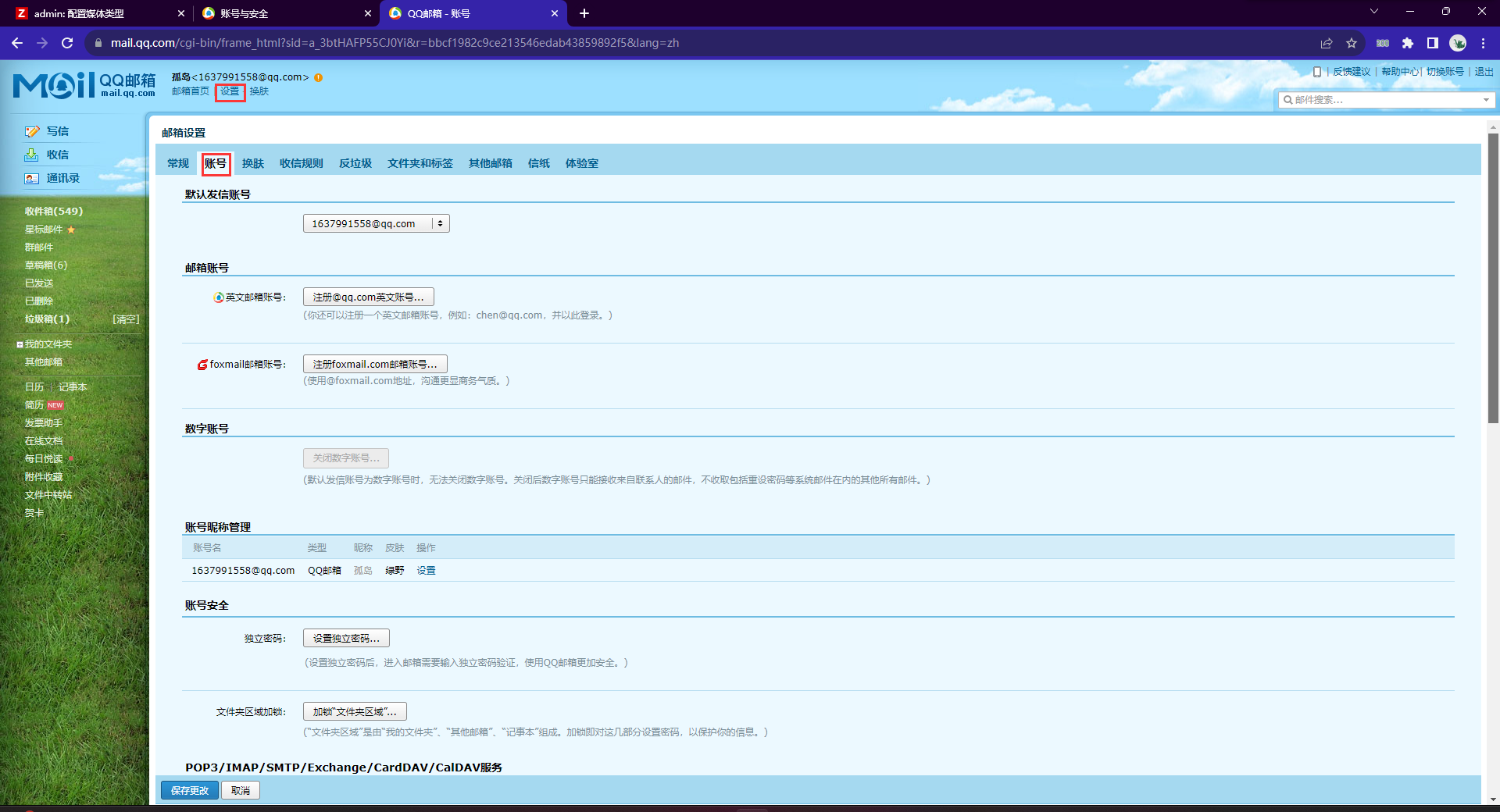Viewport: 1500px width, 812px height.
Task: Click the orange warning icon beside the email address
Action: click(x=319, y=77)
